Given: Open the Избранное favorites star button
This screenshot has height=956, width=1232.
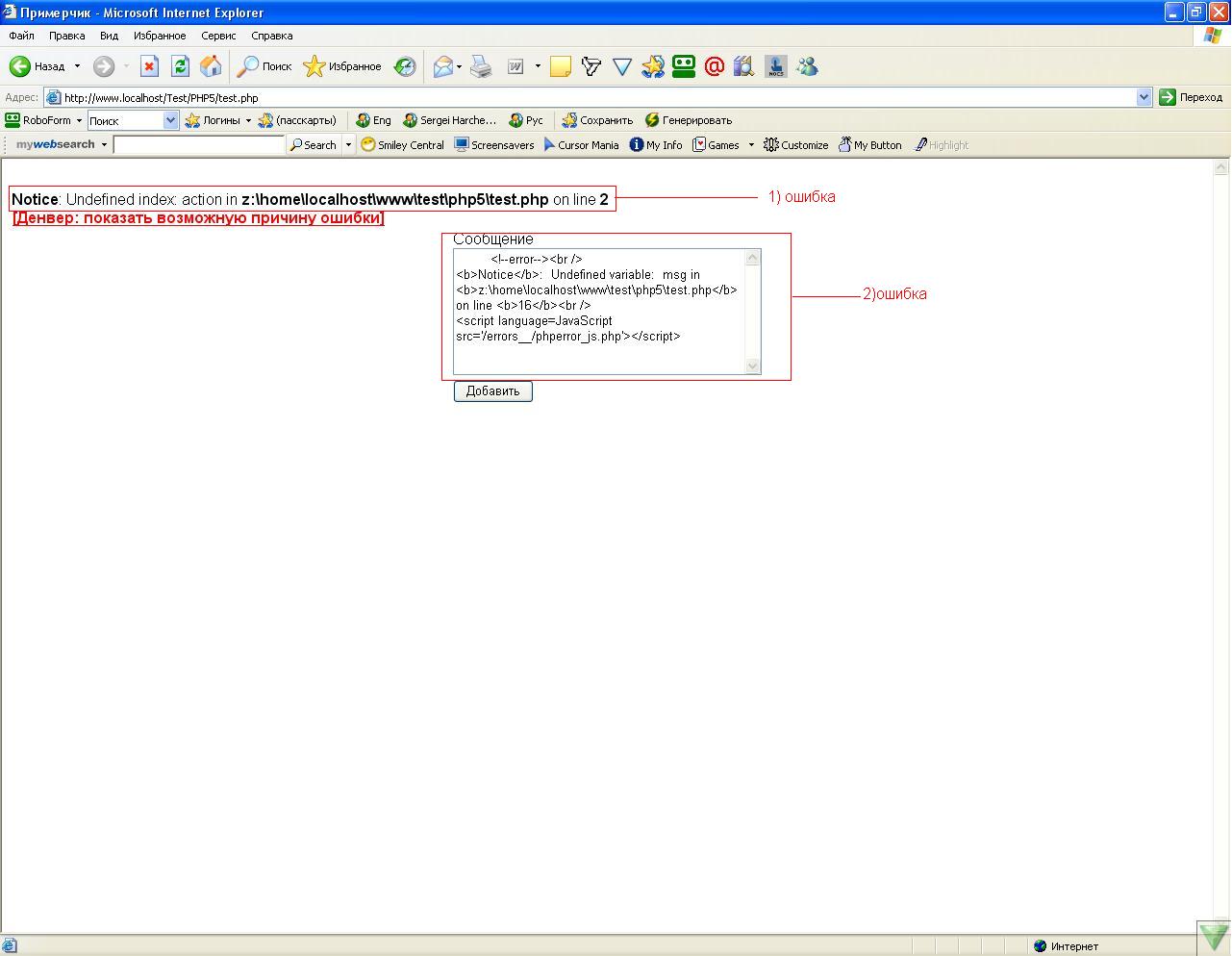Looking at the screenshot, I should click(x=342, y=66).
